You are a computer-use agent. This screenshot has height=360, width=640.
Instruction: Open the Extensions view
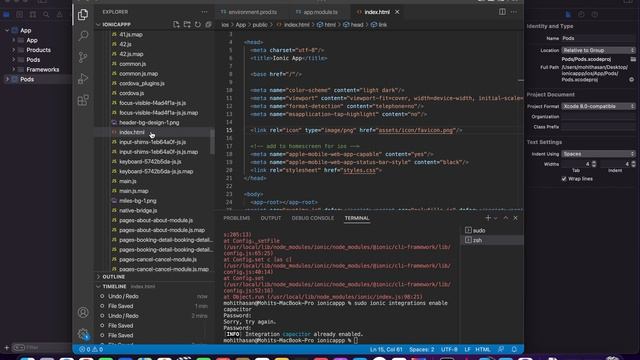(x=83, y=100)
